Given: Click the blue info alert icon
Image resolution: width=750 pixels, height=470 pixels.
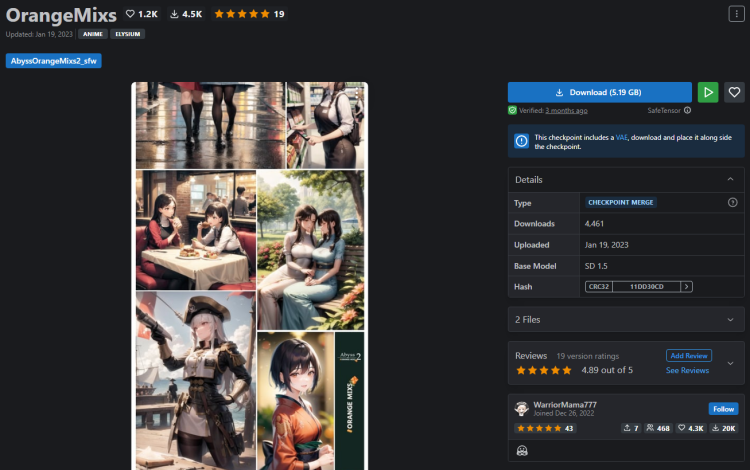Looking at the screenshot, I should pos(521,141).
